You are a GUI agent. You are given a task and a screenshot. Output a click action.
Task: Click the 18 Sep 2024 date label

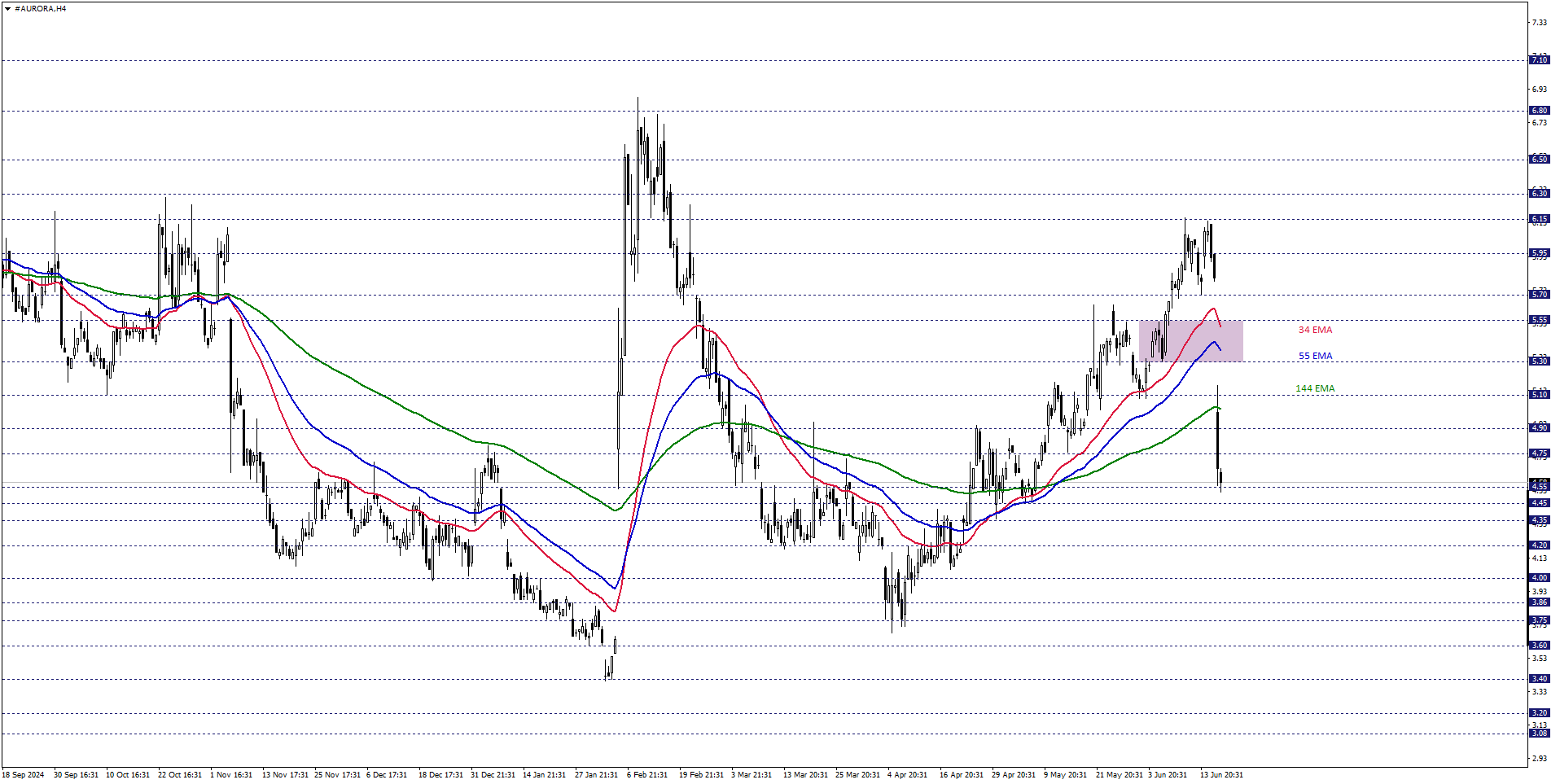[23, 775]
